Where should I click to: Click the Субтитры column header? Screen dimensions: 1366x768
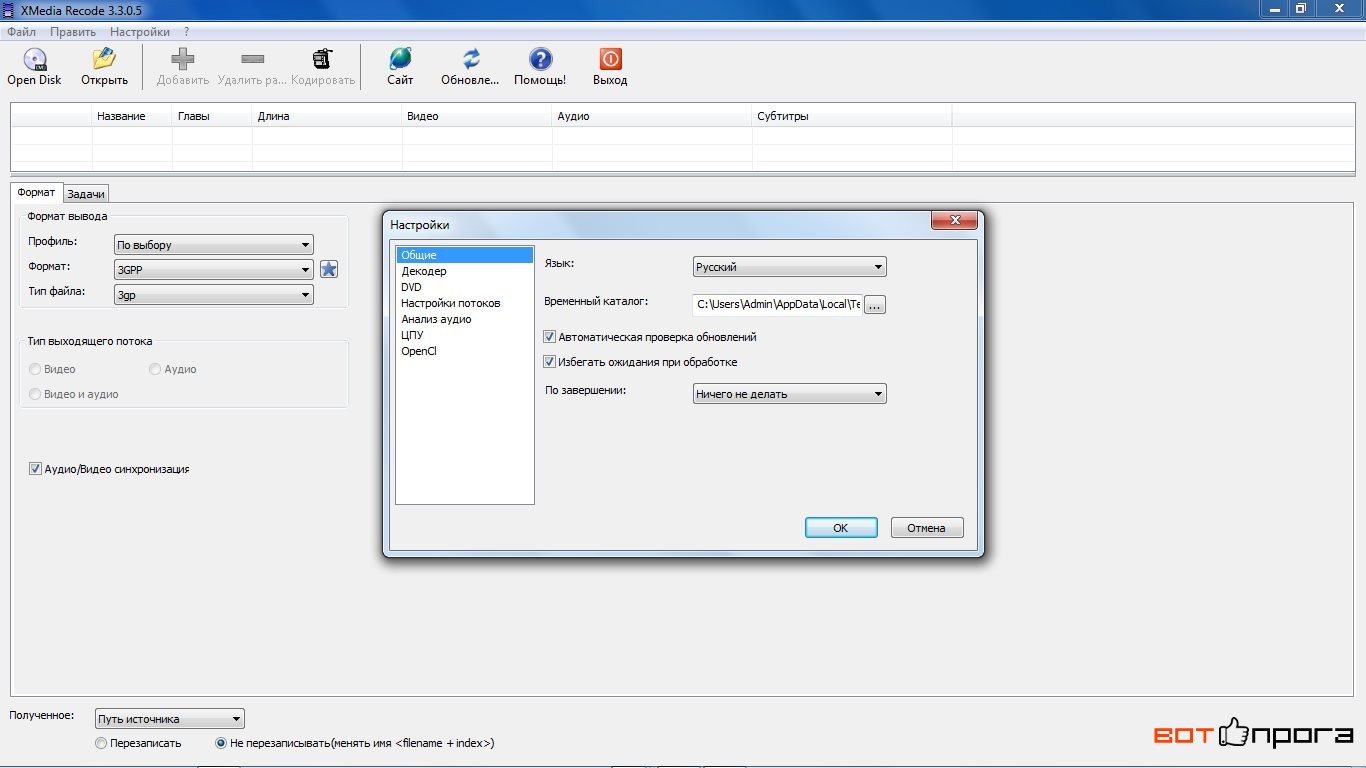[852, 116]
